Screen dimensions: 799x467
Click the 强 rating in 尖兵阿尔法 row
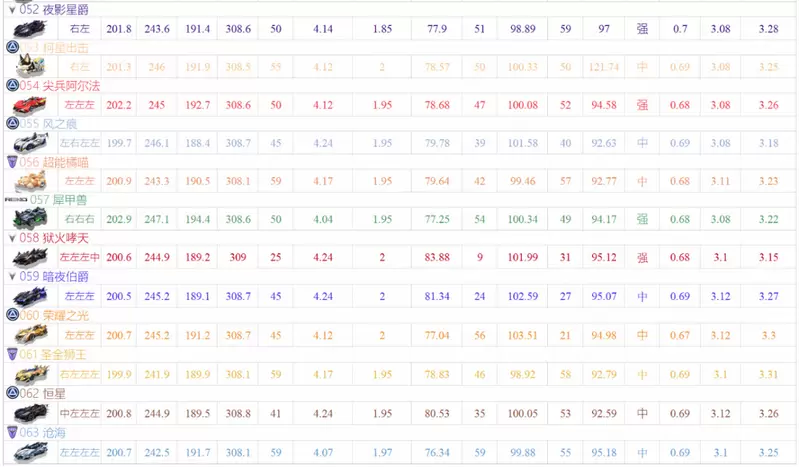pos(643,105)
